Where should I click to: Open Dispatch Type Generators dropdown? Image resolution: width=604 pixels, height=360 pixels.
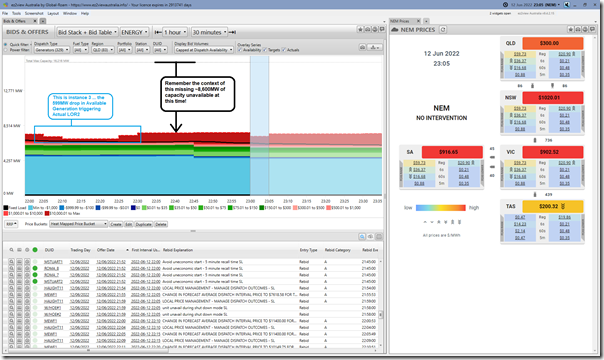tap(52, 50)
